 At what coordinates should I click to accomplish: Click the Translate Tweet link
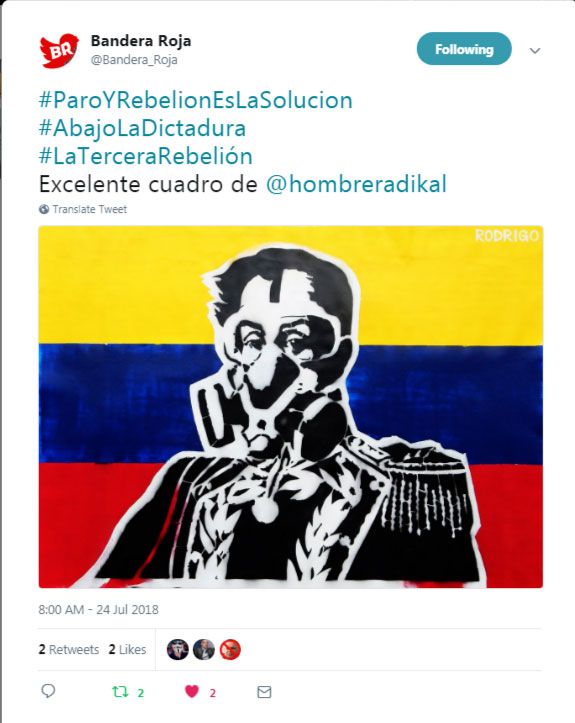tap(89, 209)
